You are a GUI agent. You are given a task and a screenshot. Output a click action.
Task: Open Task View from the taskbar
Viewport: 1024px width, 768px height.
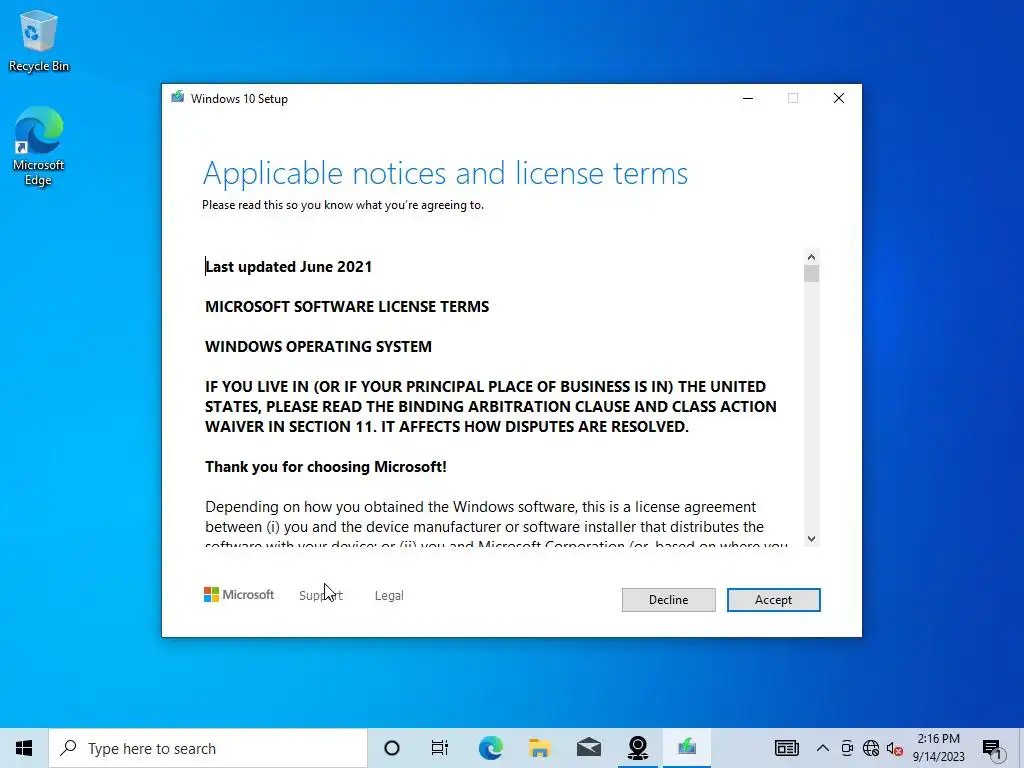tap(440, 748)
